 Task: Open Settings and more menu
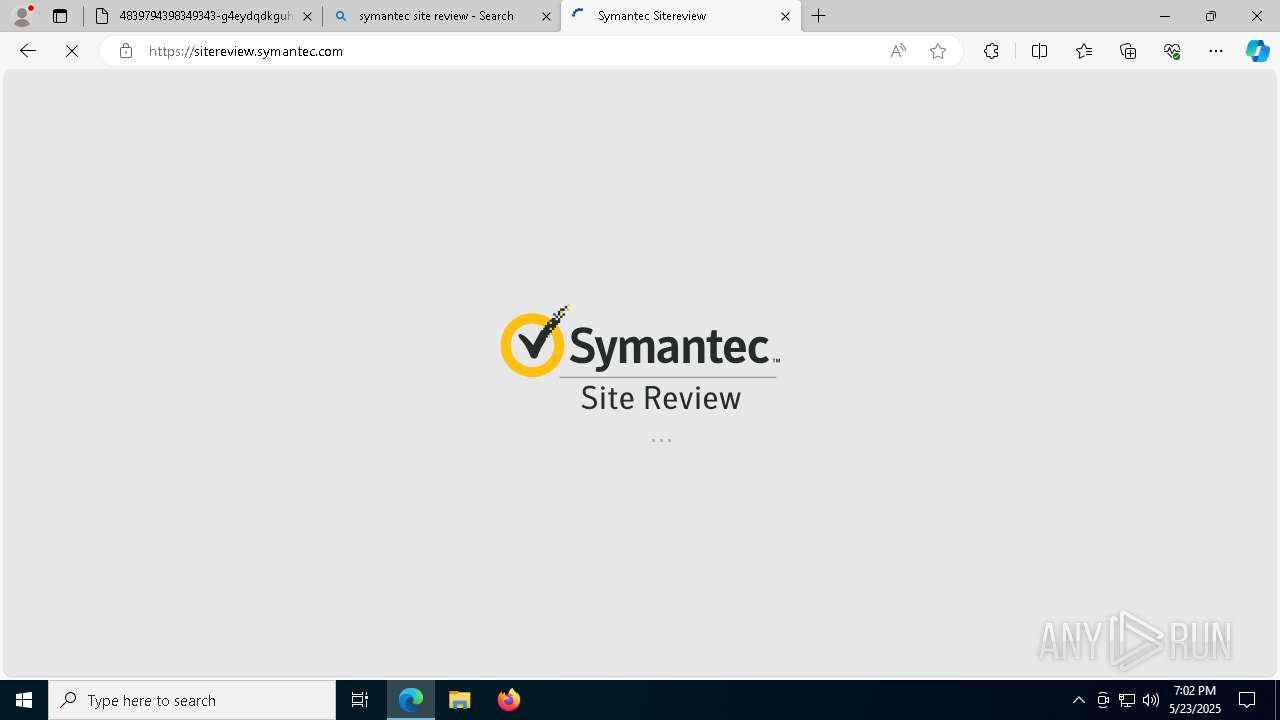point(1216,51)
